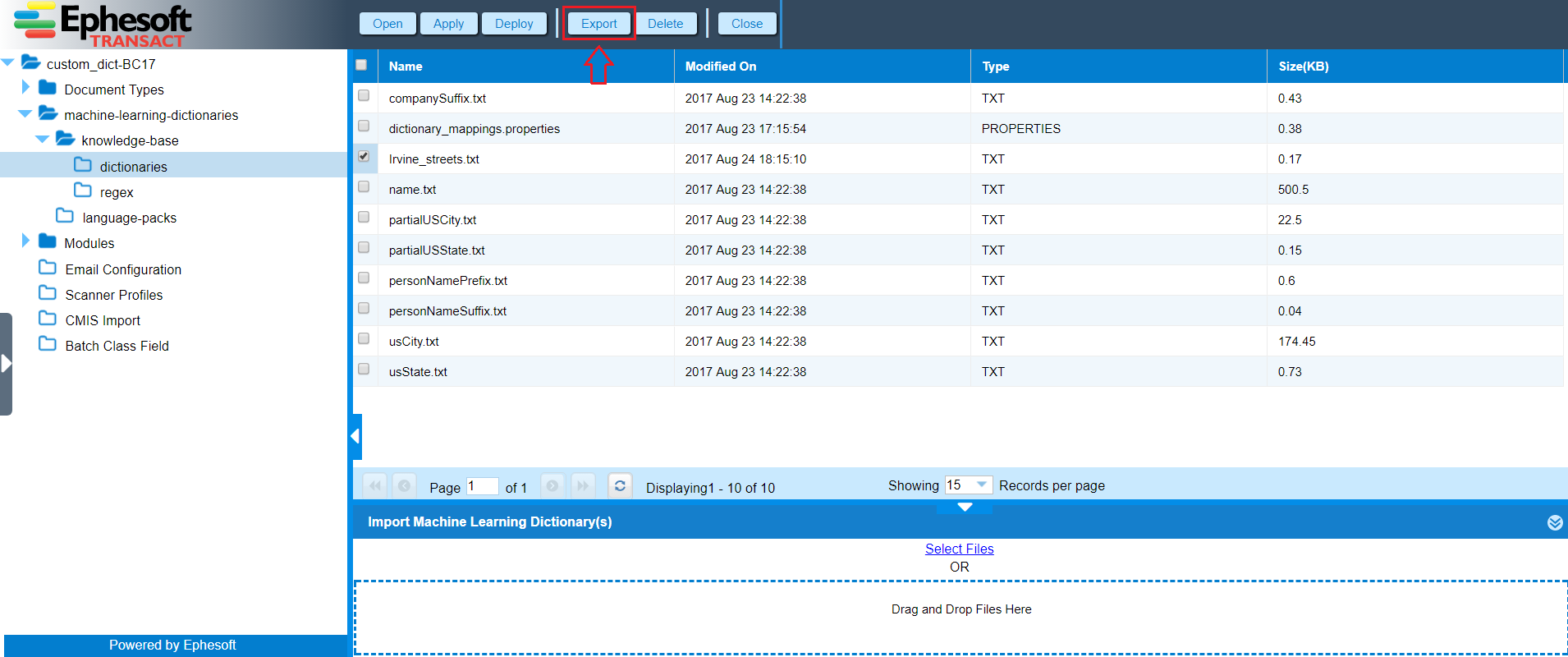Open the language-packs folder

click(x=129, y=218)
